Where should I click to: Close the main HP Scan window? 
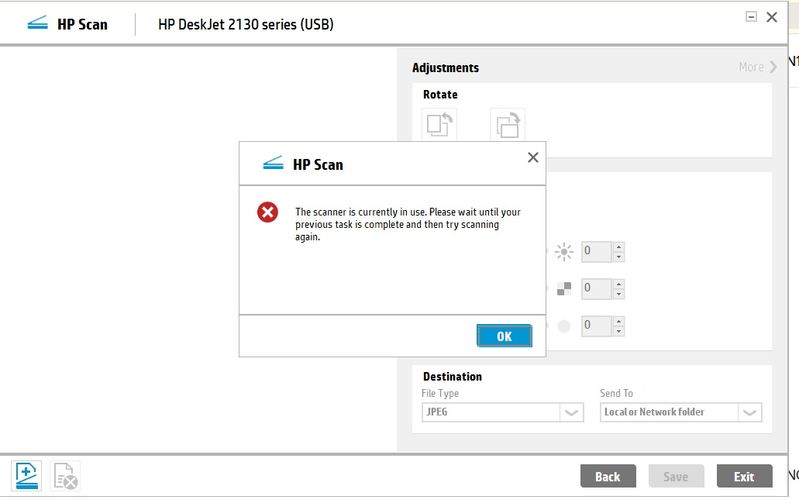(x=771, y=17)
